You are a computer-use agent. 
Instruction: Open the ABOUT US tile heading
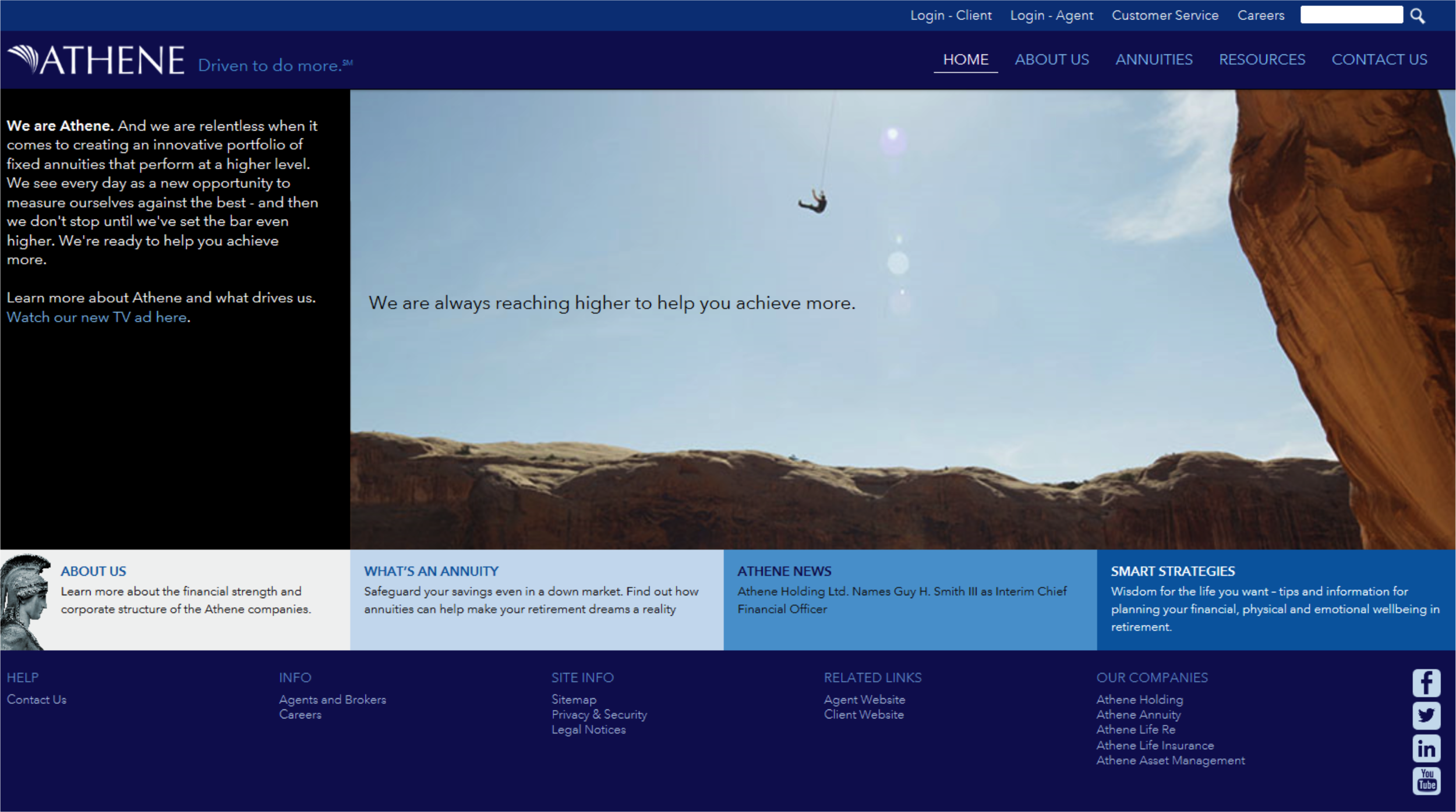coord(93,571)
